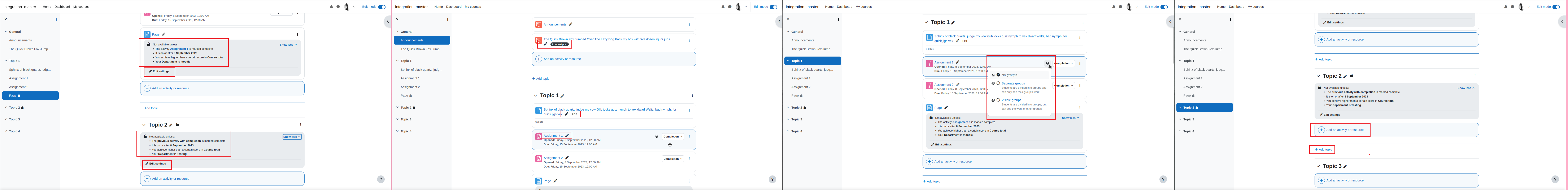Click Page Edit settings button in first screenshot
Image resolution: width=1568 pixels, height=190 pixels.
pyautogui.click(x=160, y=71)
